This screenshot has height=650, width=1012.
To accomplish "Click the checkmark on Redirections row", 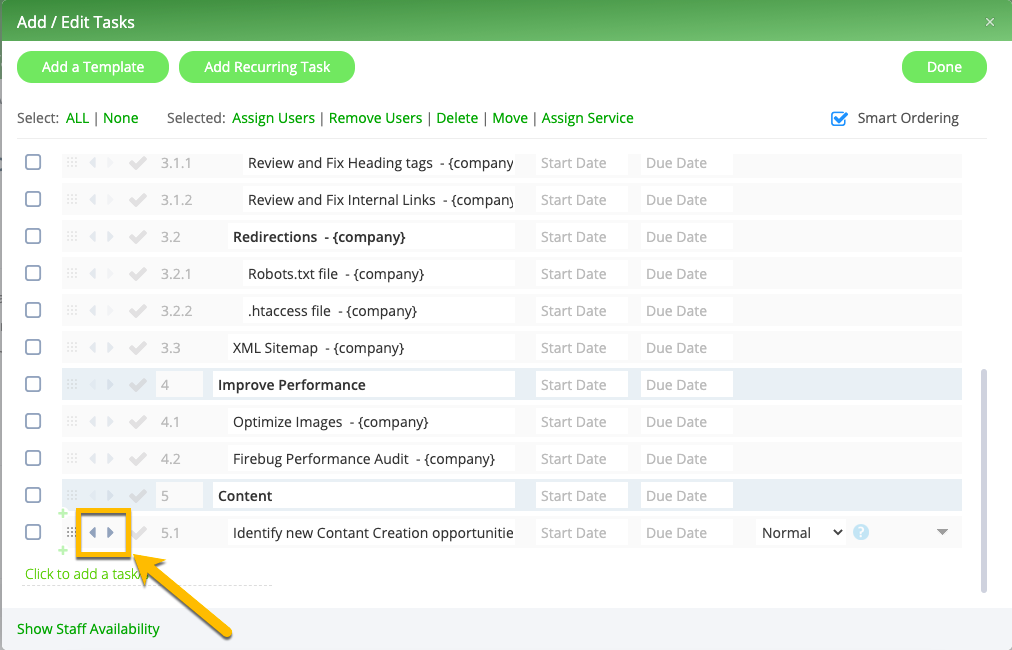I will click(137, 237).
